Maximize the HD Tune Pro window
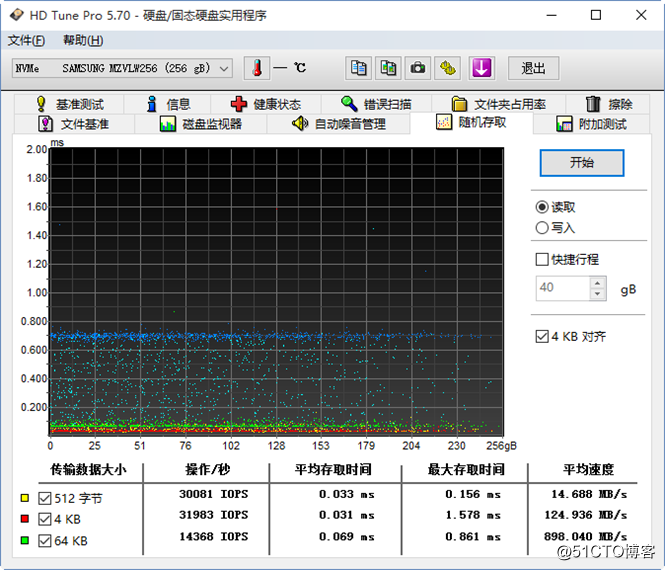This screenshot has width=665, height=570. [x=596, y=15]
